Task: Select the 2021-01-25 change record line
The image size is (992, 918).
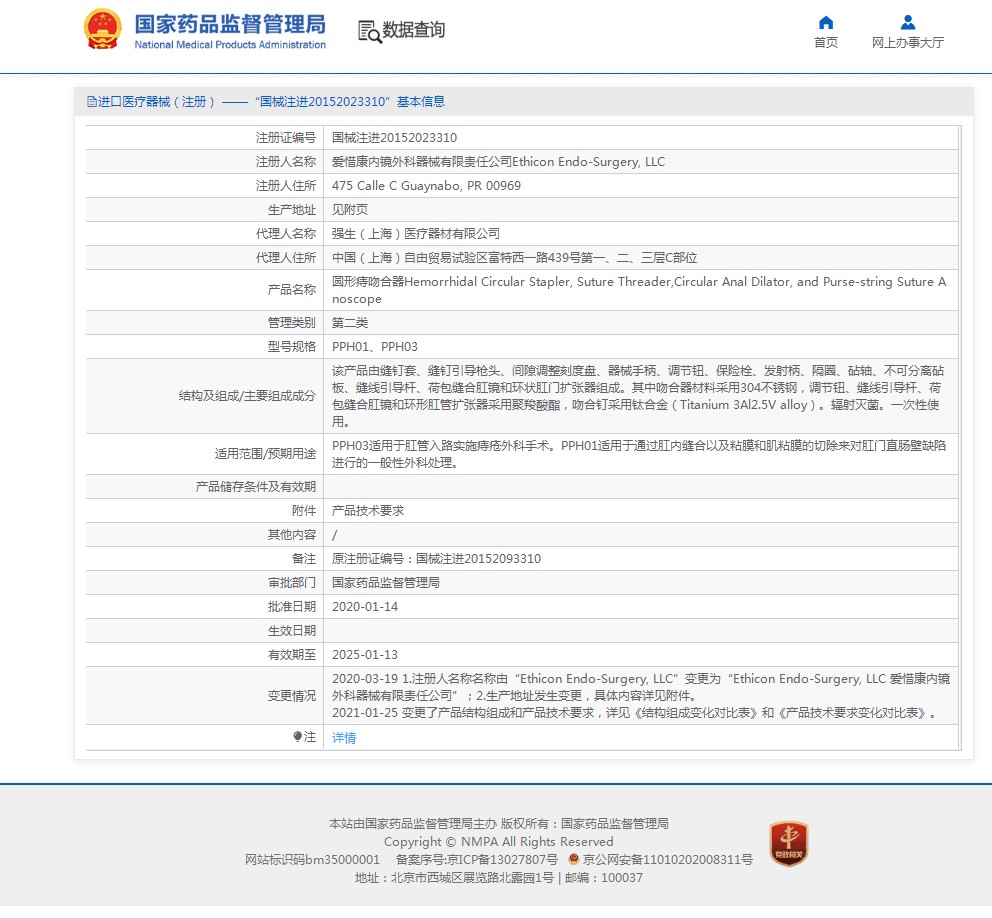Action: (x=635, y=714)
